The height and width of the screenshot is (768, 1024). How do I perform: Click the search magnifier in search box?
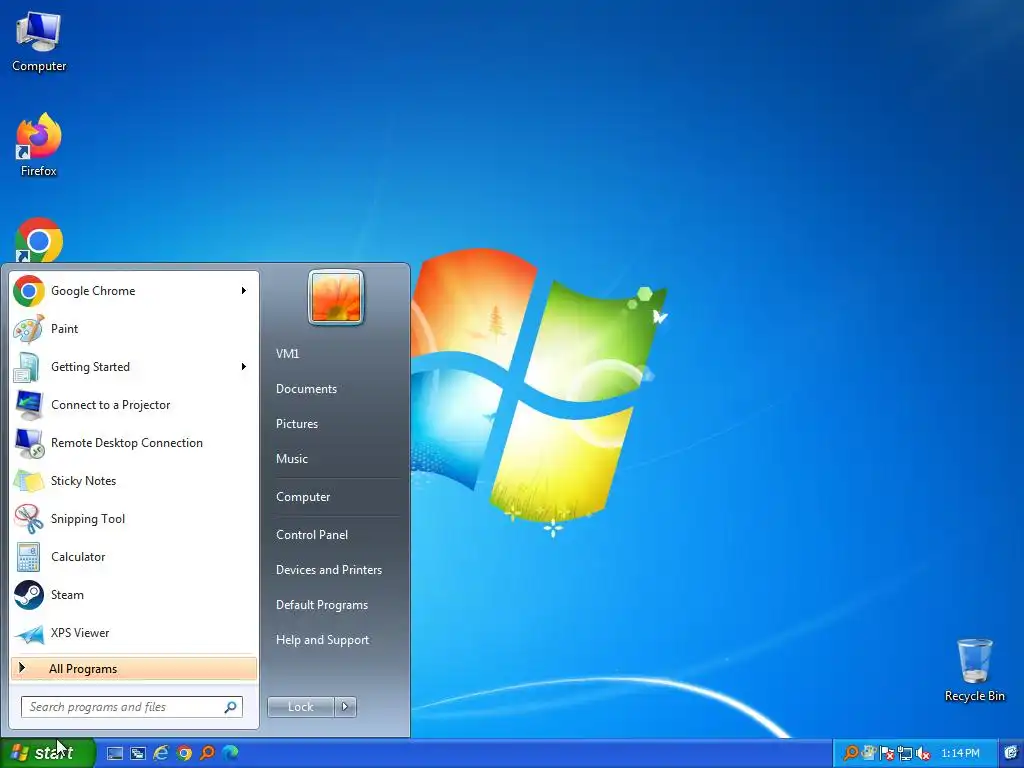tap(231, 707)
